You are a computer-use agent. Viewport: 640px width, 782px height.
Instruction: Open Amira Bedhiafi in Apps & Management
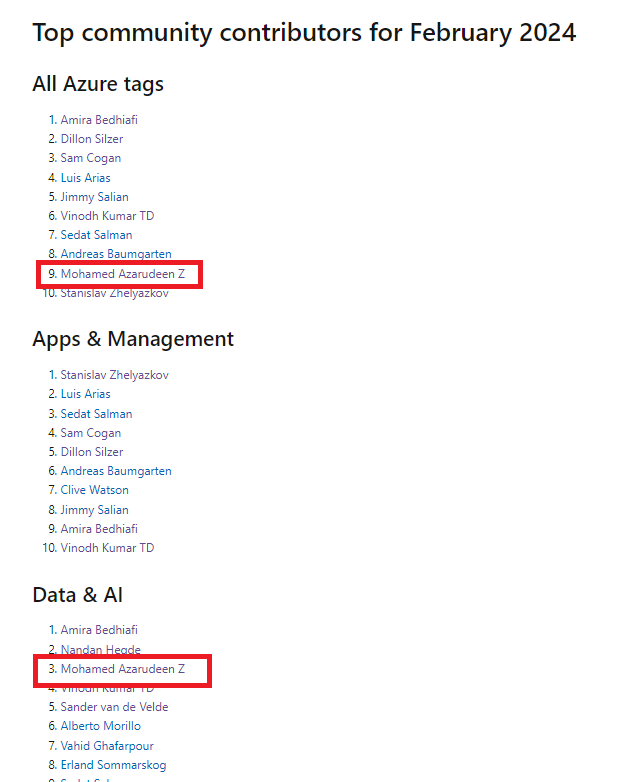click(x=99, y=529)
